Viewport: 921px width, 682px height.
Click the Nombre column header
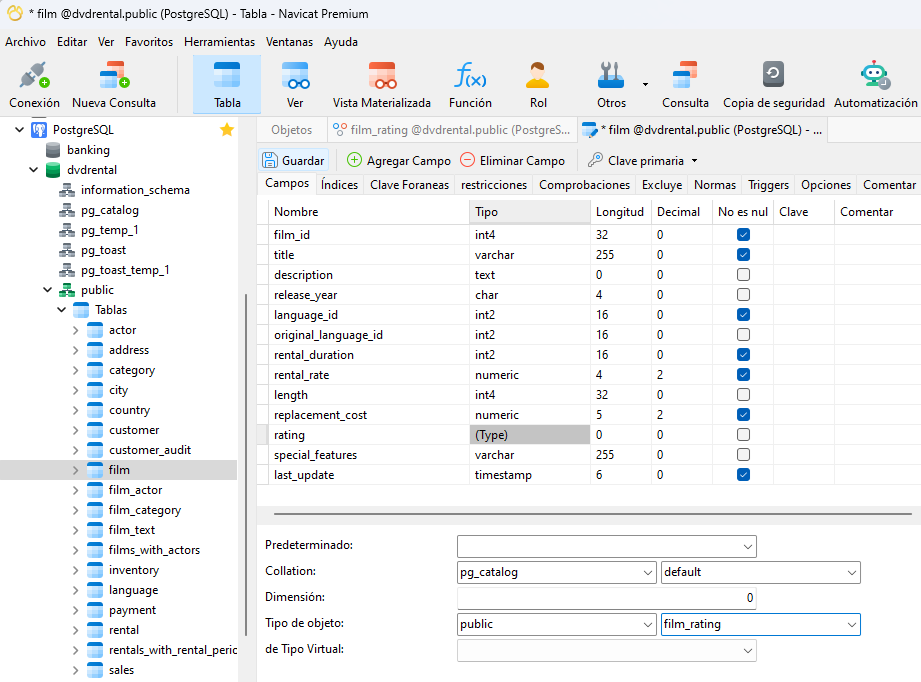pyautogui.click(x=369, y=212)
